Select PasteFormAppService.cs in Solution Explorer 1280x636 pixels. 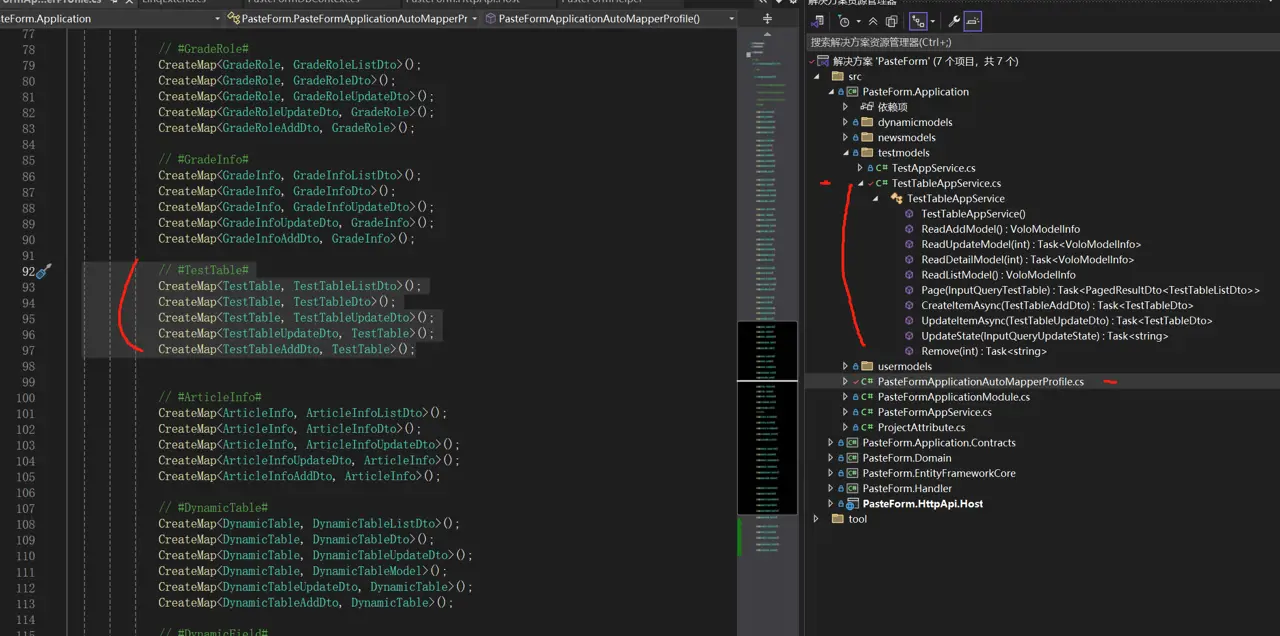[x=935, y=412]
